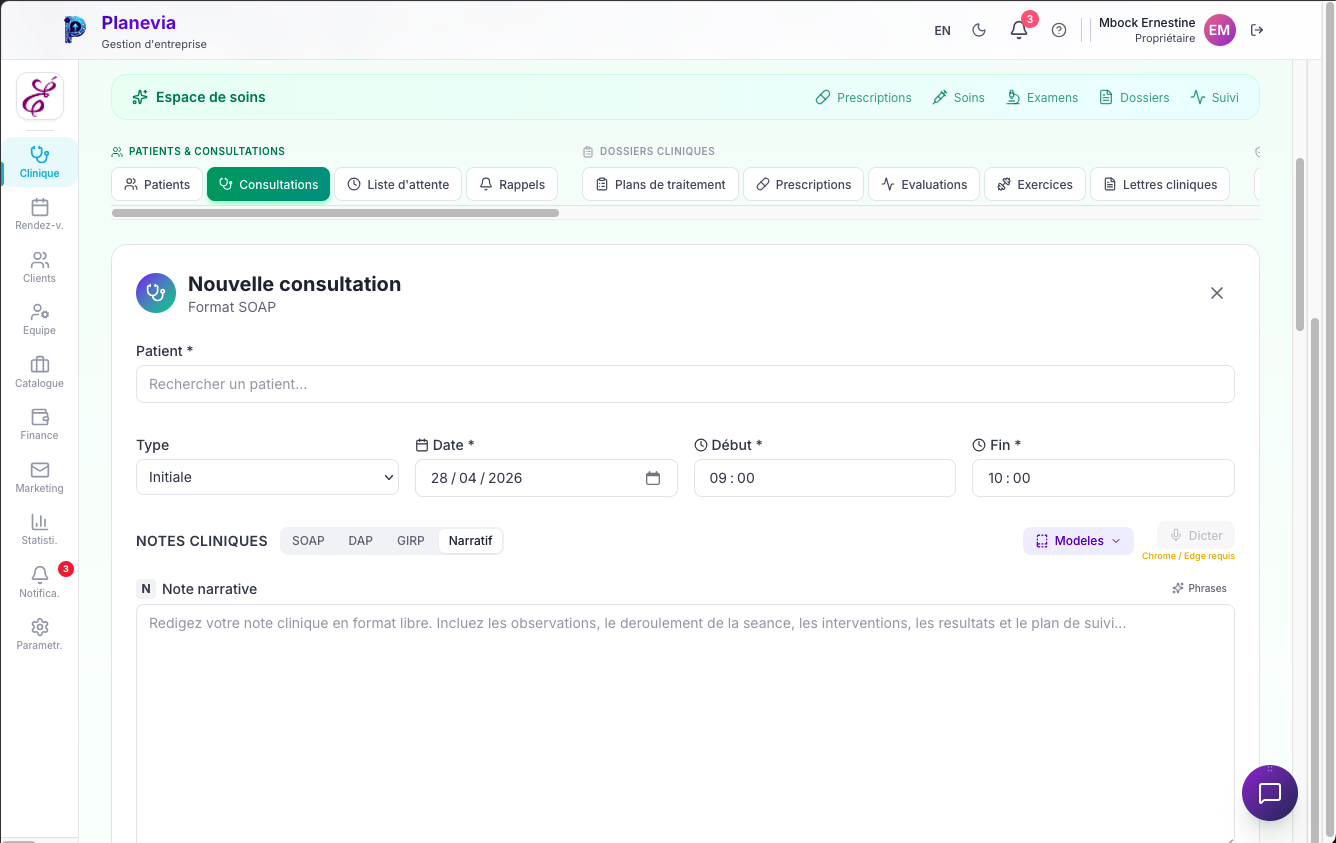The image size is (1336, 843).
Task: Switch note format to DAP
Action: (x=360, y=541)
